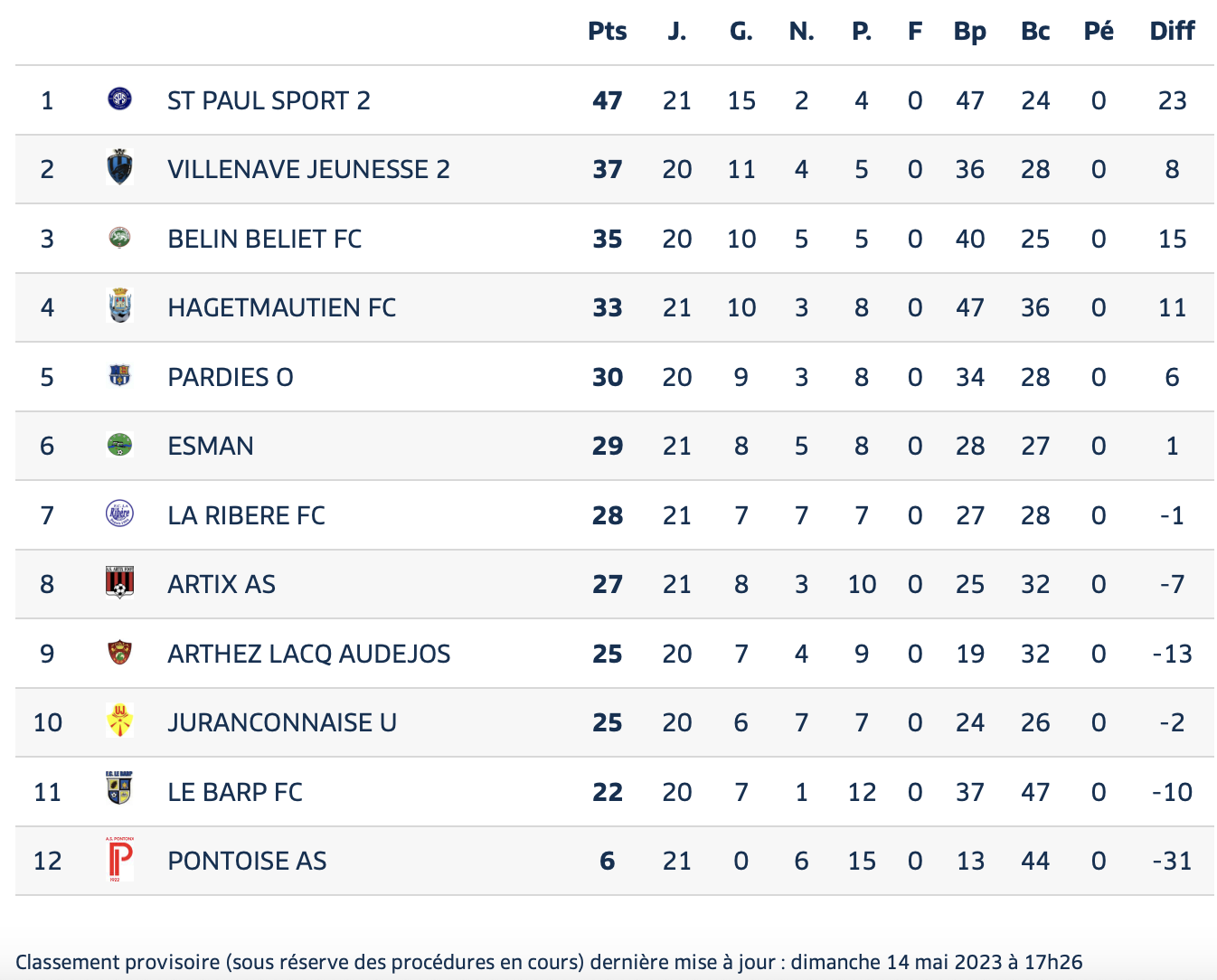Select the JURANCONNAISE U yellow logo
The image size is (1217, 980).
(x=119, y=721)
